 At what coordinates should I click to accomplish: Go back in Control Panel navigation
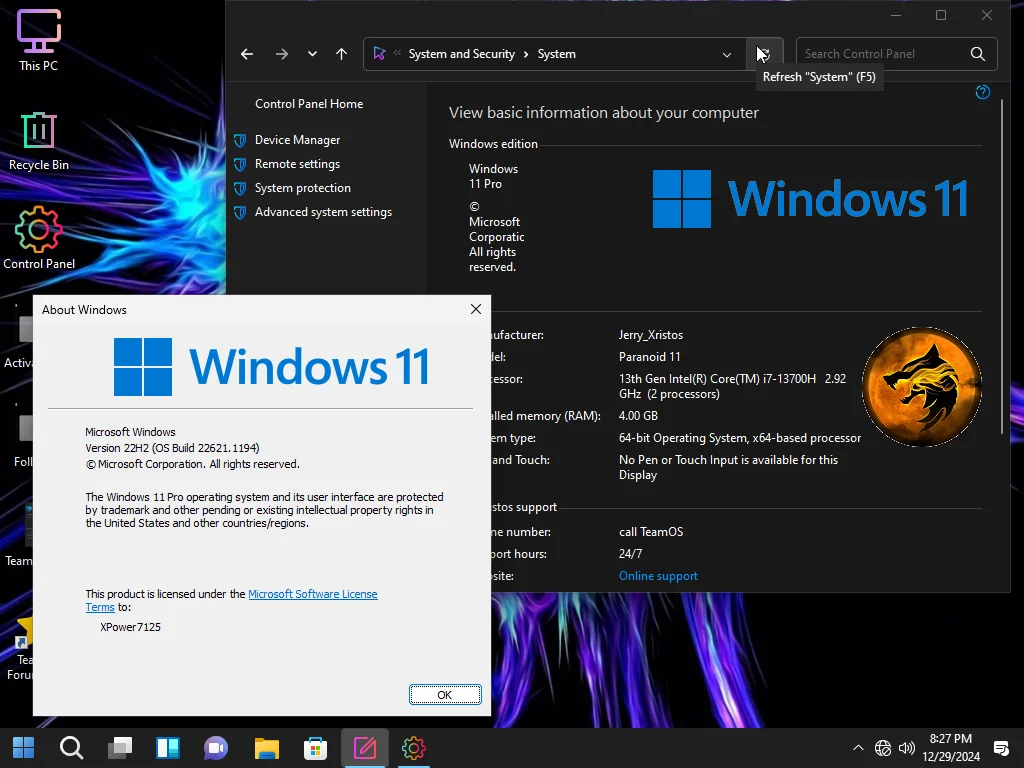pyautogui.click(x=247, y=54)
